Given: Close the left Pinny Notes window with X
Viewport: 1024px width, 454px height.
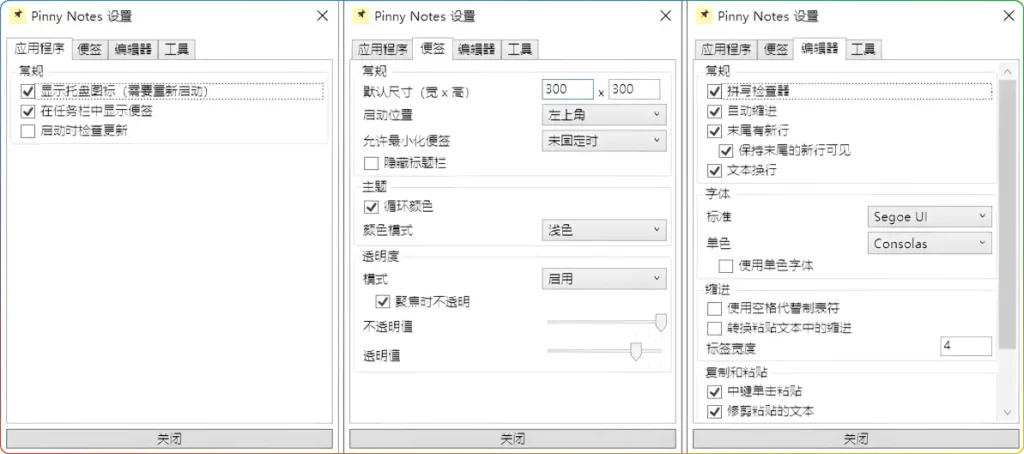Looking at the screenshot, I should coord(322,16).
